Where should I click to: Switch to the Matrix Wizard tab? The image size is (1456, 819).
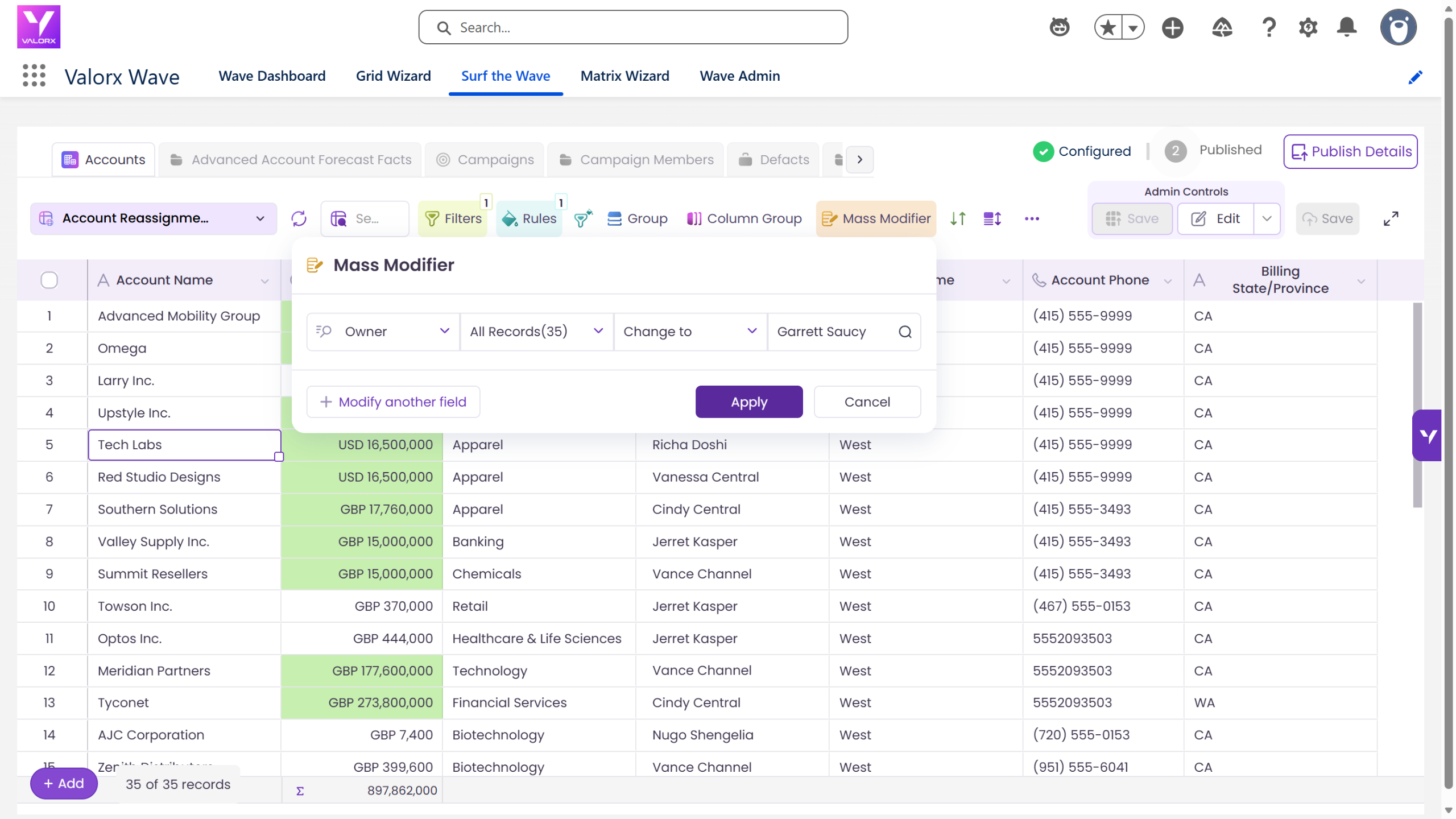(624, 76)
